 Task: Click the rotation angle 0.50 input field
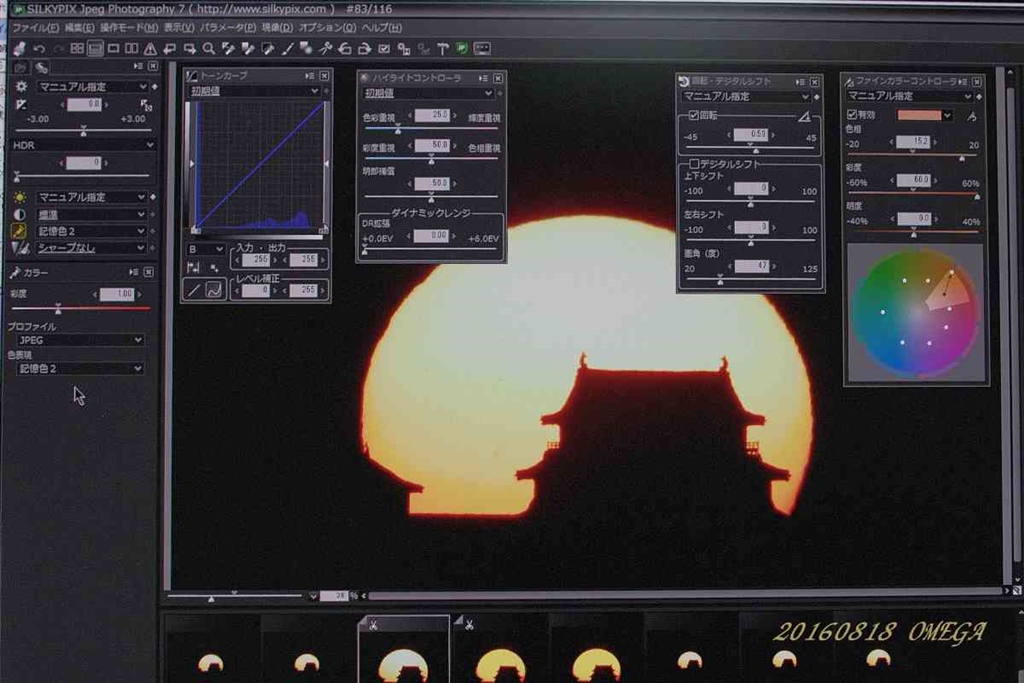coord(751,135)
